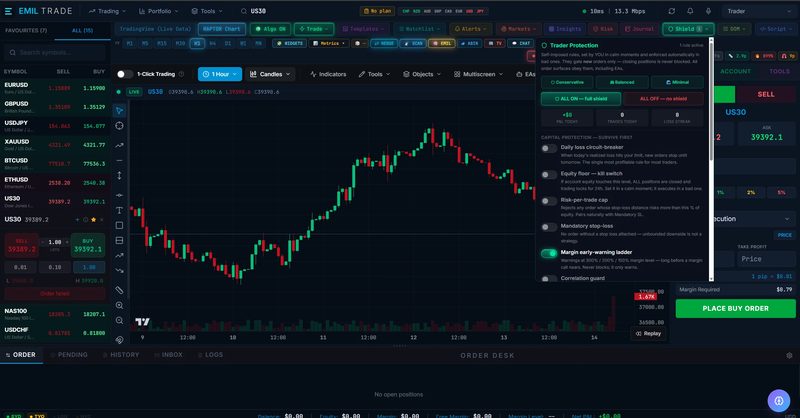Select the text annotation tool
This screenshot has width=800, height=418.
119,210
